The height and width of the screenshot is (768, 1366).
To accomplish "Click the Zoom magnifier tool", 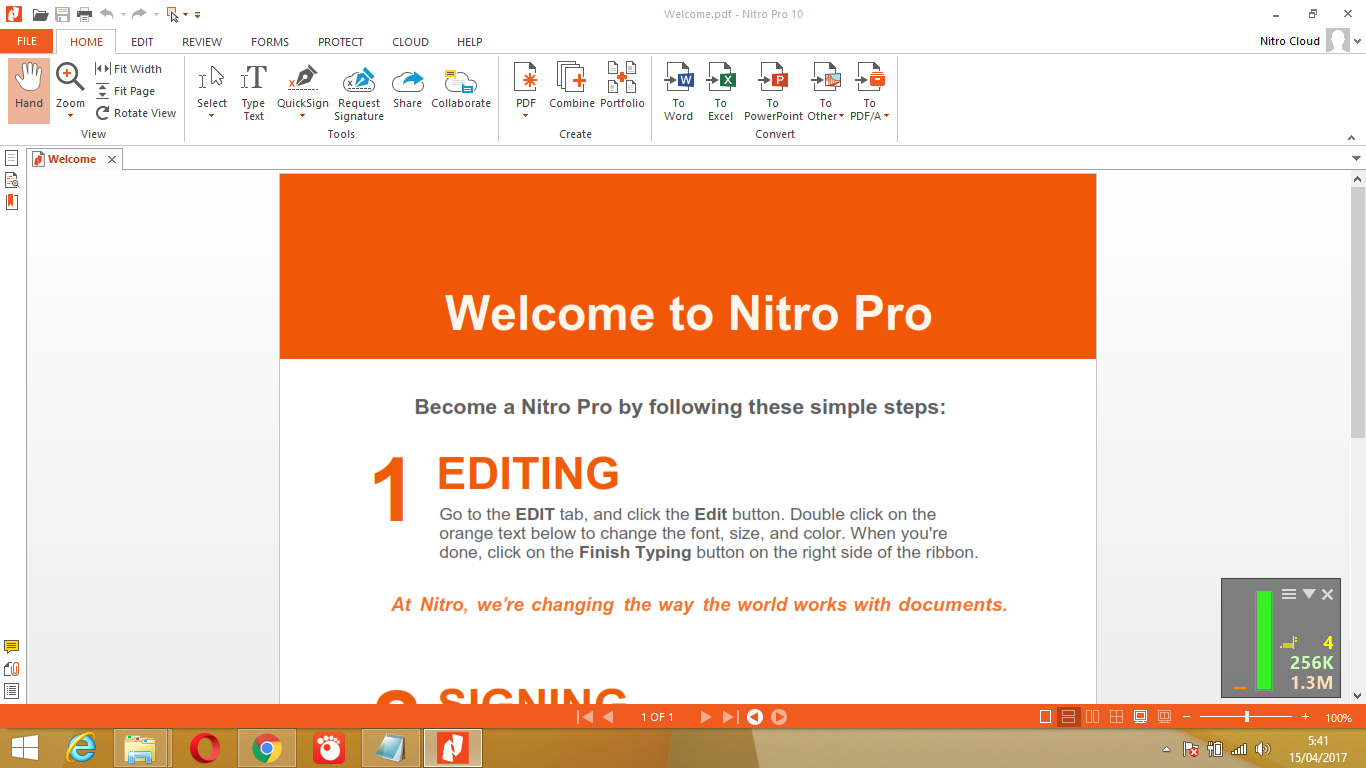I will [x=70, y=76].
